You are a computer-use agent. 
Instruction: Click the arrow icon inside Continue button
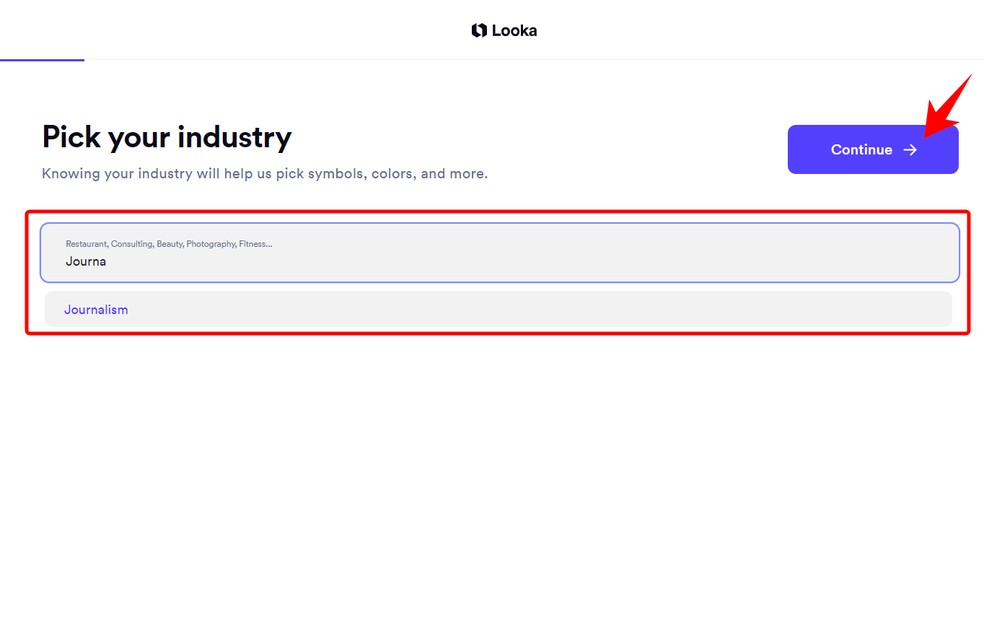[x=910, y=150]
